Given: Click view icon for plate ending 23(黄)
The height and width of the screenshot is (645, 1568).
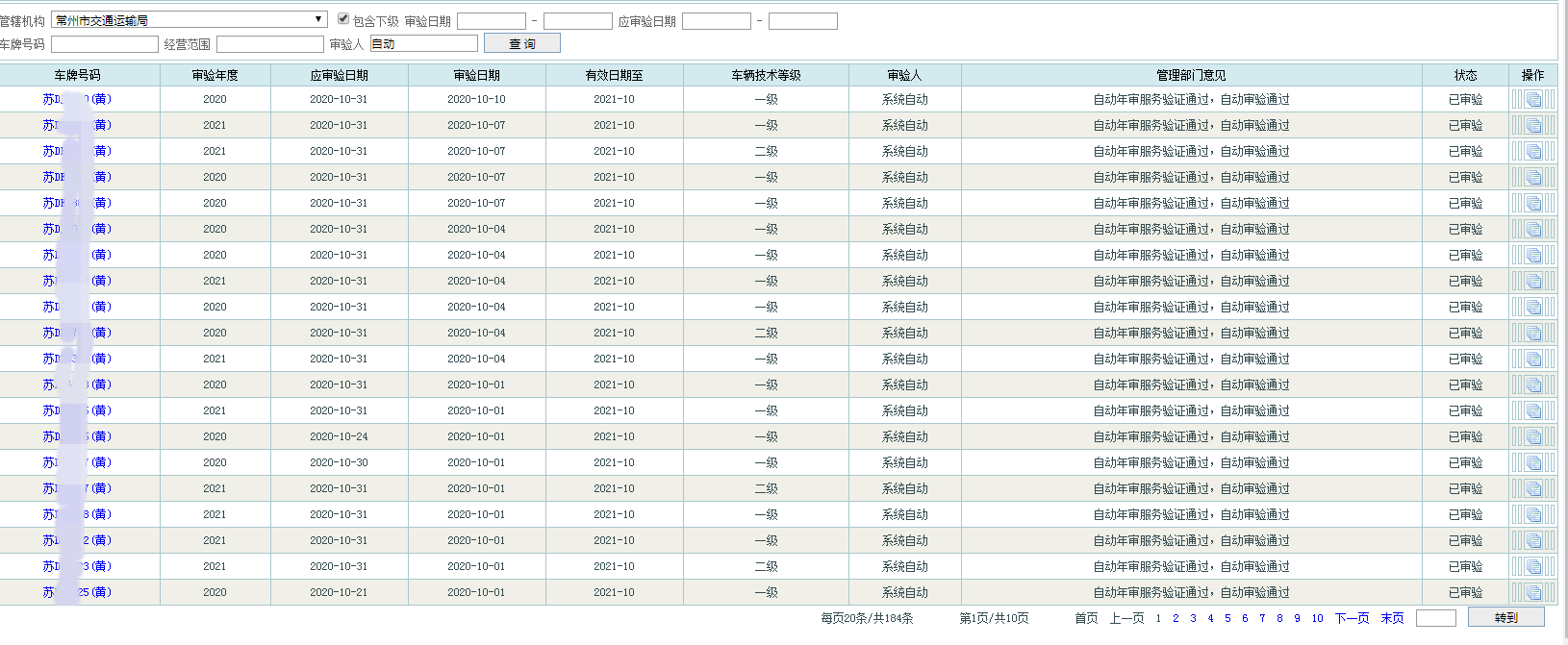Looking at the screenshot, I should click(1533, 567).
